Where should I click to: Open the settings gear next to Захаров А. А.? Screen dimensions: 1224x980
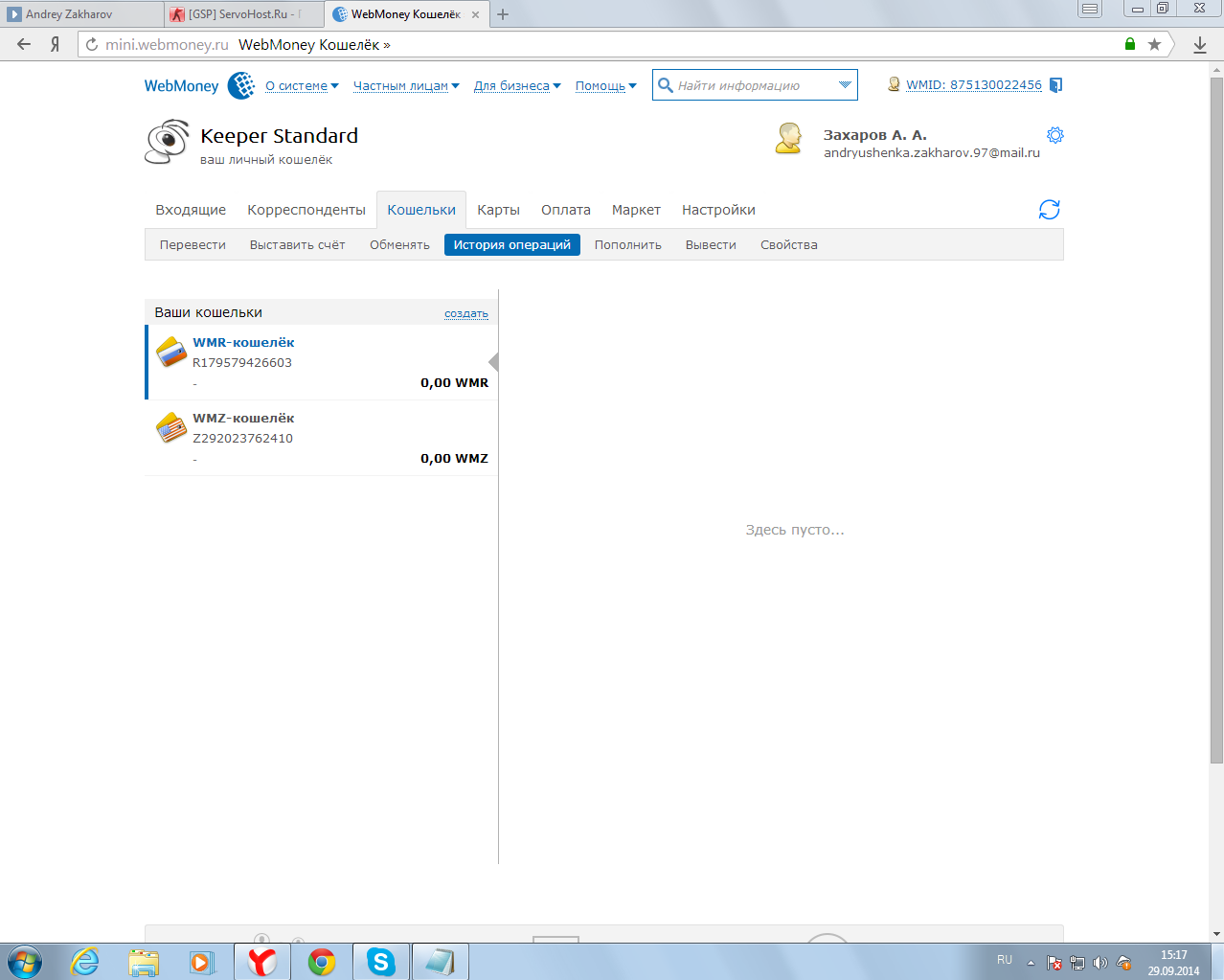point(1055,135)
